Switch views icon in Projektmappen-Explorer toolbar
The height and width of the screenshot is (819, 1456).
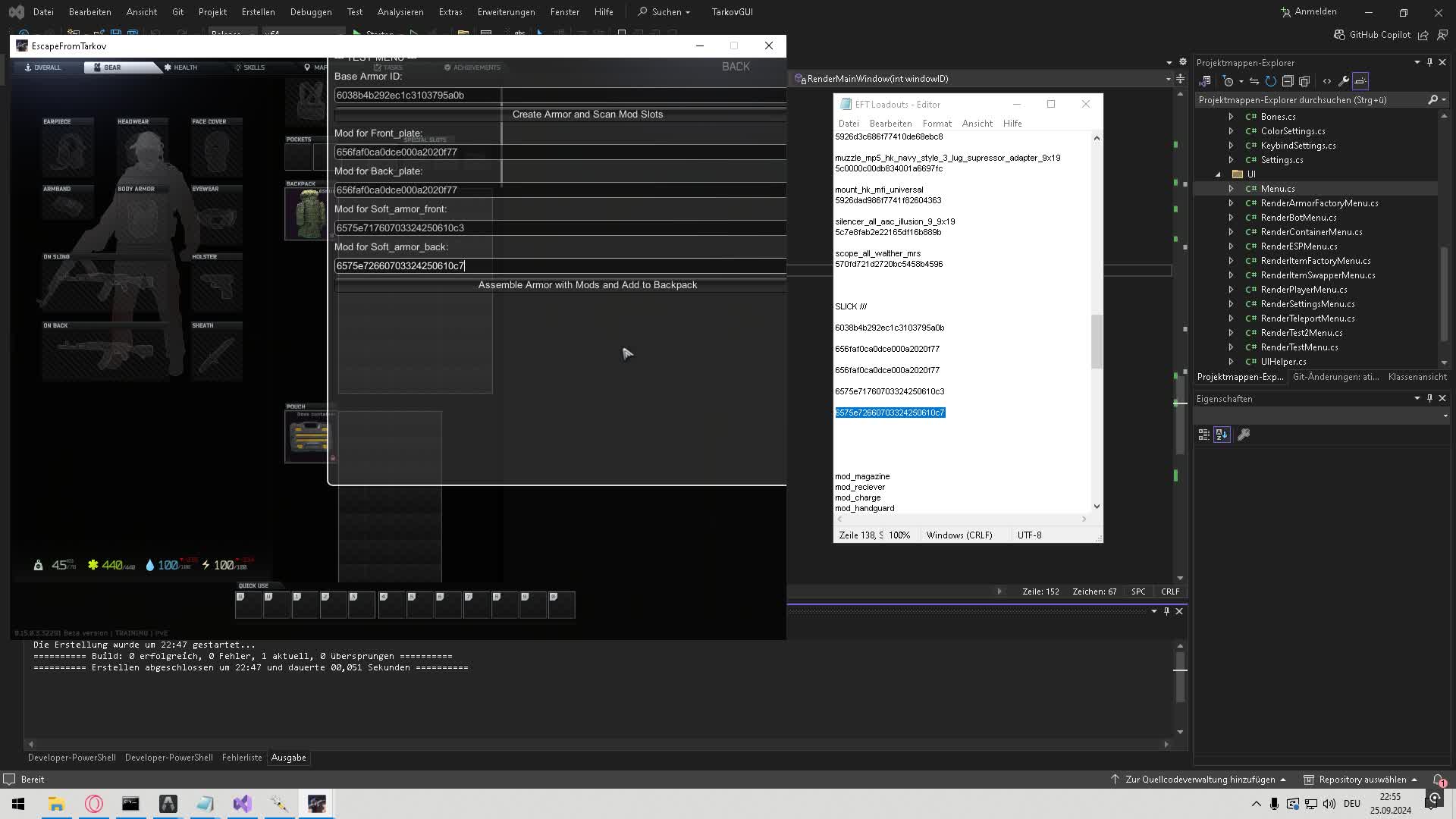(x=1204, y=81)
